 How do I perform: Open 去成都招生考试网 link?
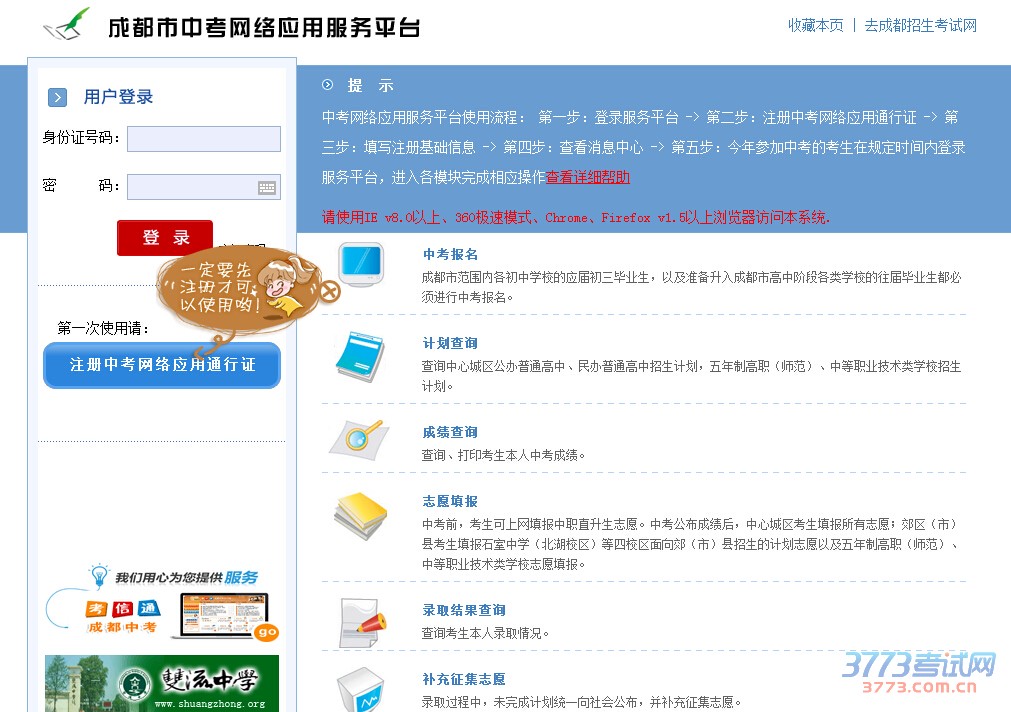point(921,25)
